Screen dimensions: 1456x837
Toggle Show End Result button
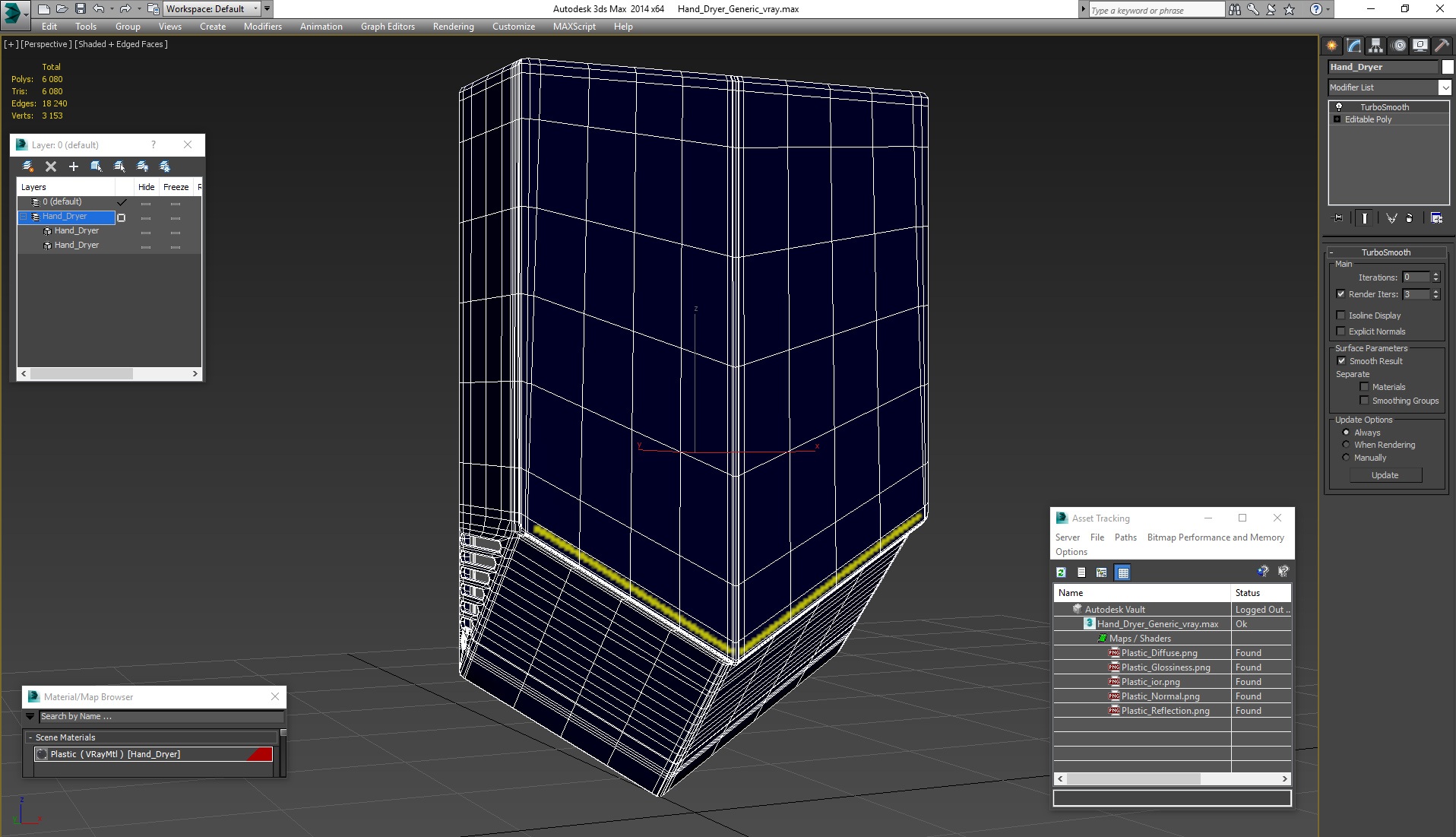[1365, 218]
